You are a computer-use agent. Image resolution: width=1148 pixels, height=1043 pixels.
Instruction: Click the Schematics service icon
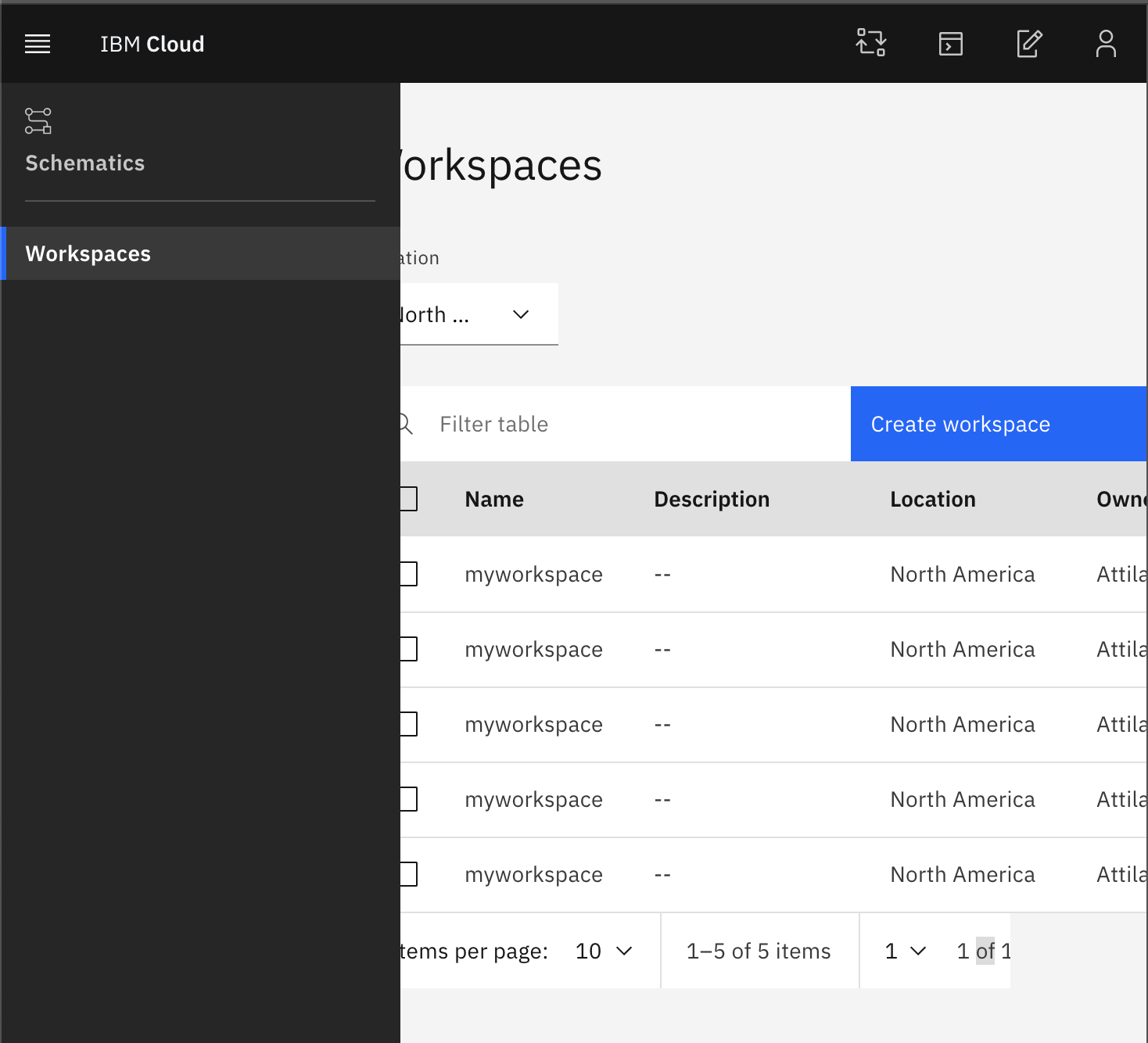[x=38, y=121]
